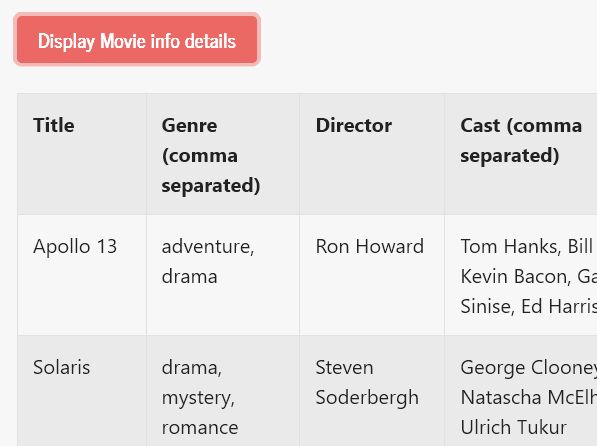
Task: Click the Natascha McElhone cast text
Action: 529,397
